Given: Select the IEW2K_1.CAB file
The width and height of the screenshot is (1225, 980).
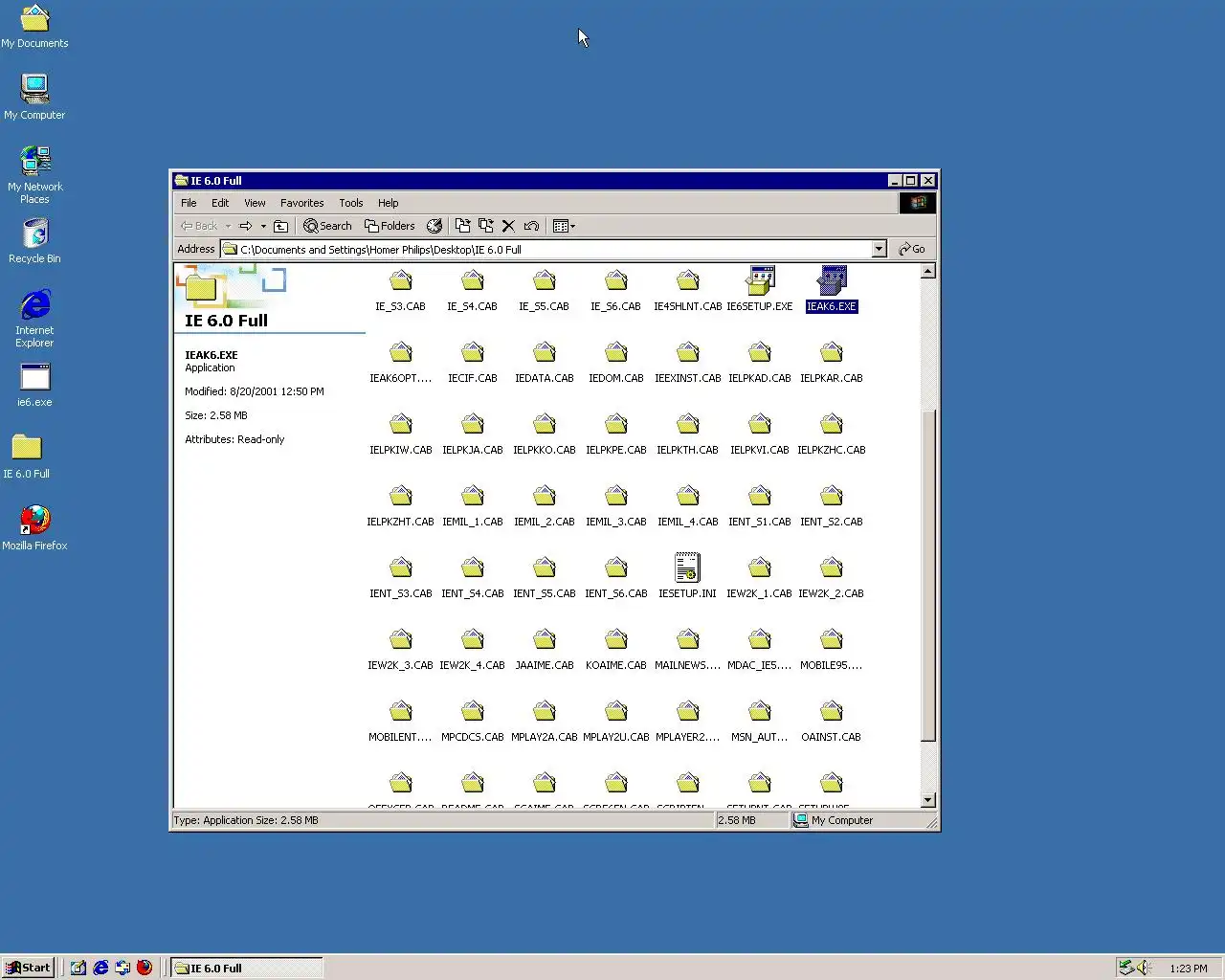Looking at the screenshot, I should tap(759, 577).
